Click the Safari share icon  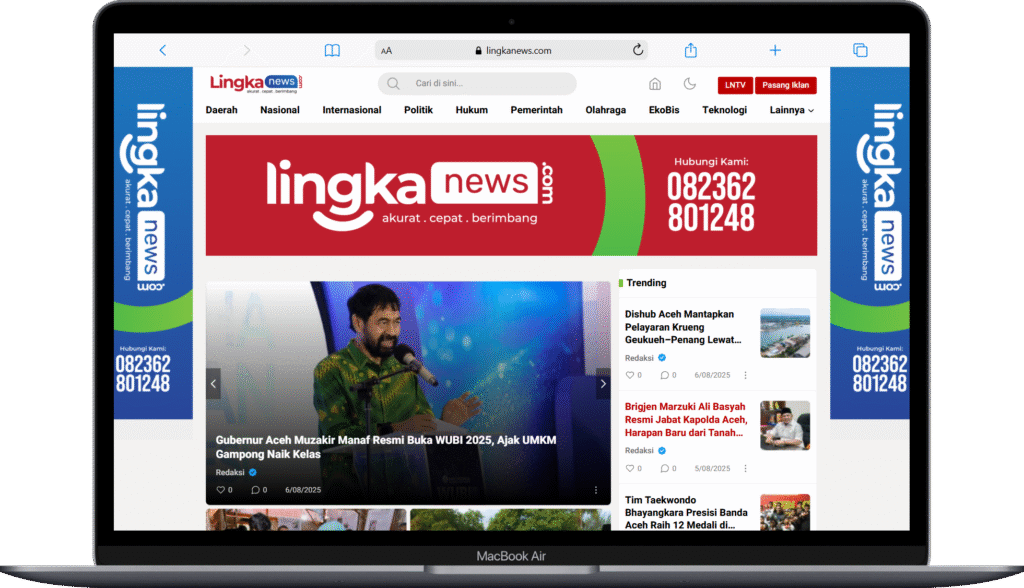click(690, 50)
